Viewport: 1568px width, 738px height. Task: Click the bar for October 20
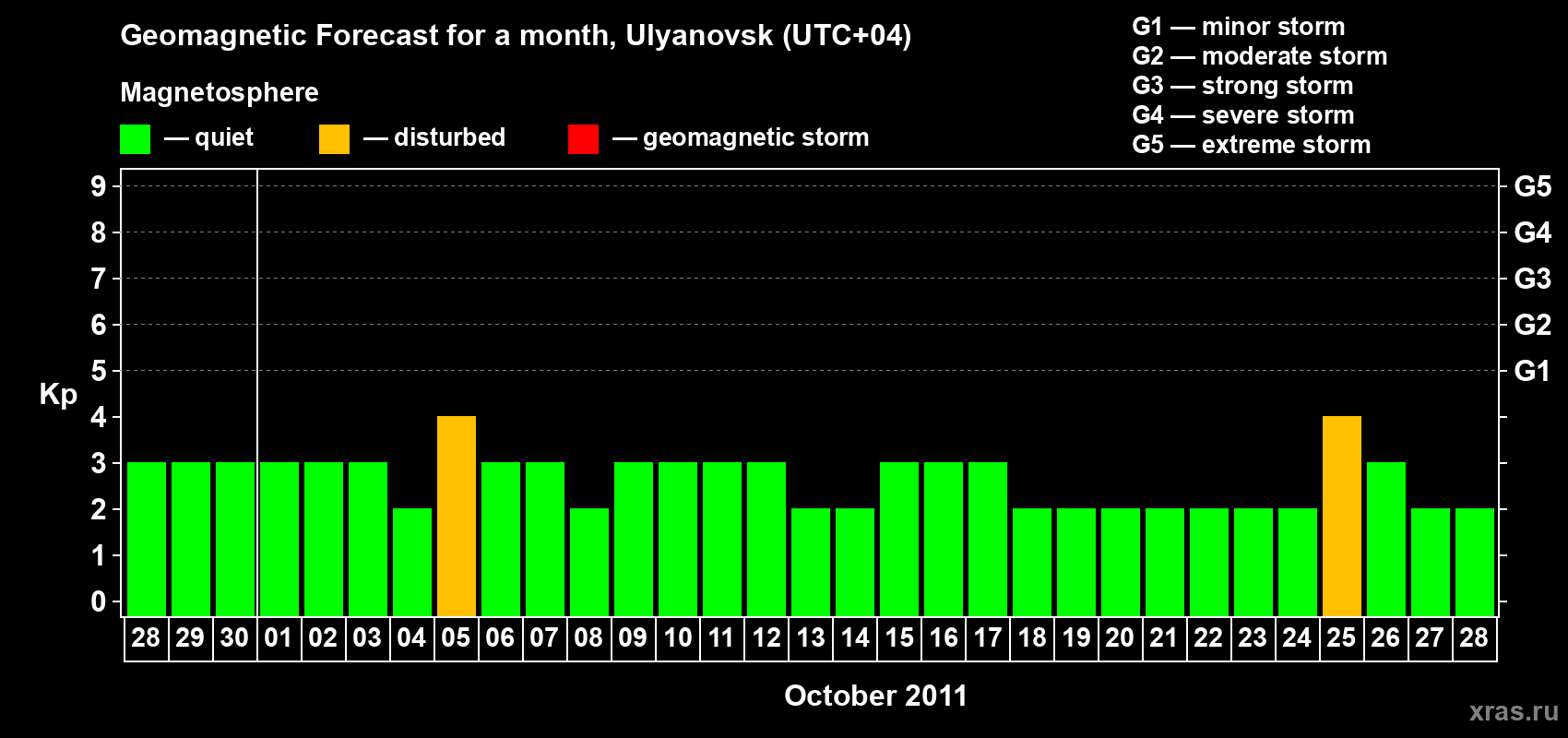point(1121,563)
